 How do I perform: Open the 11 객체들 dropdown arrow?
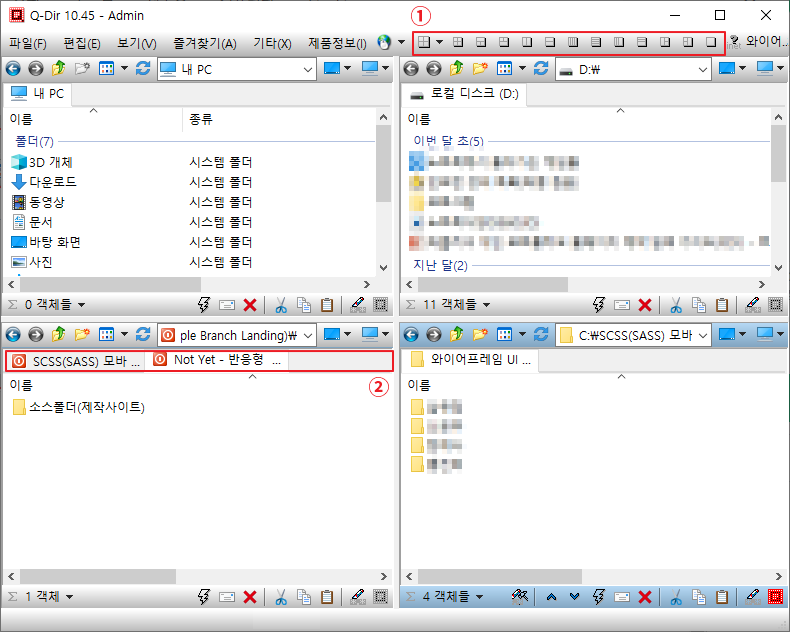486,305
